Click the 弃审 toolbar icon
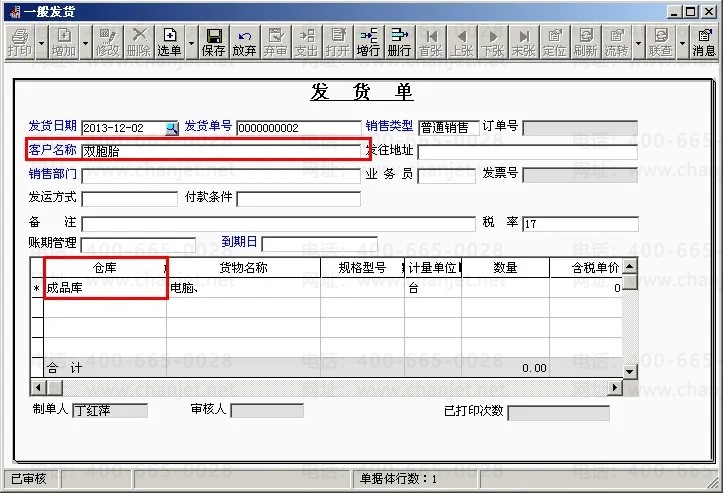This screenshot has width=723, height=493. tap(275, 42)
